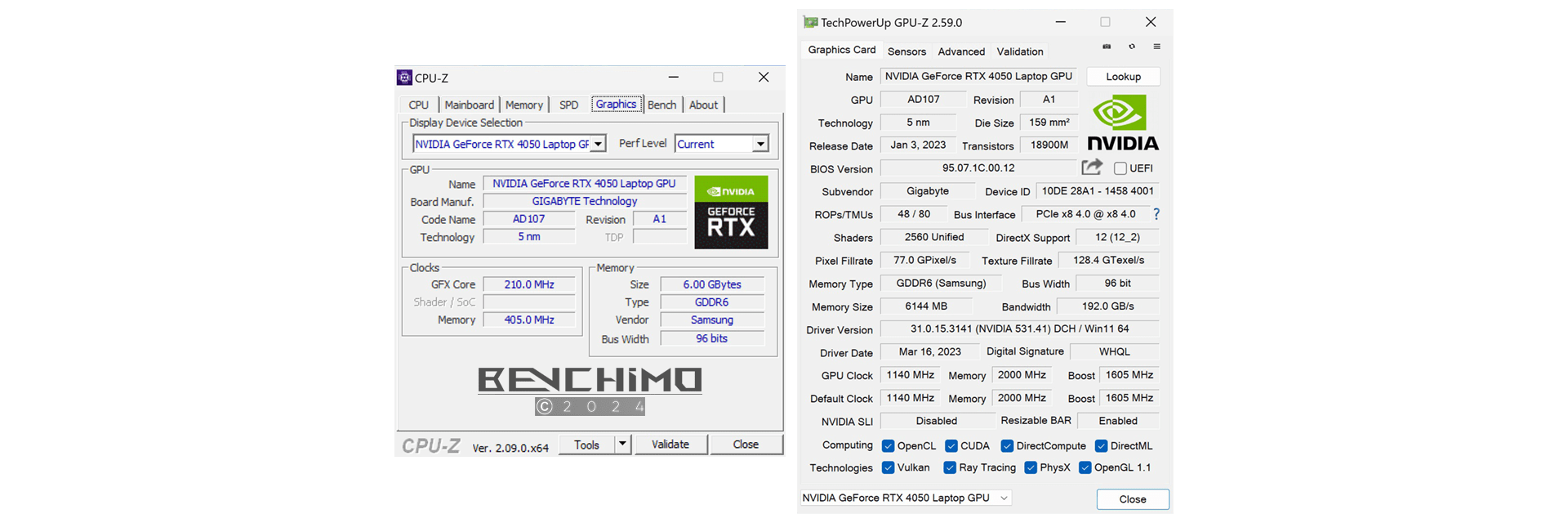Click the GDDR6 (Samsung) memory type value
Image resolution: width=1568 pixels, height=523 pixels.
pos(941,283)
